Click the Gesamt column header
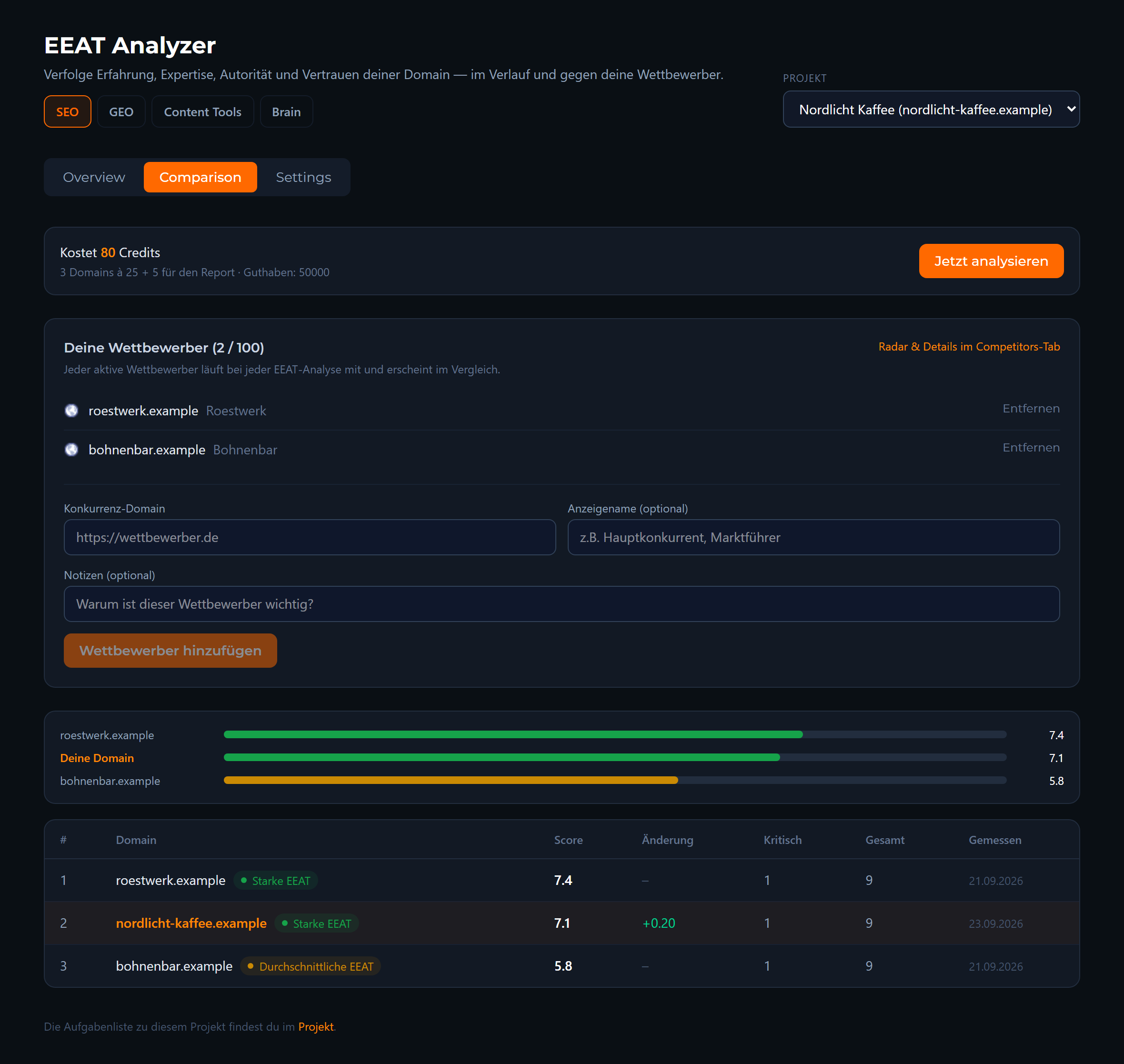The width and height of the screenshot is (1124, 1064). [885, 840]
